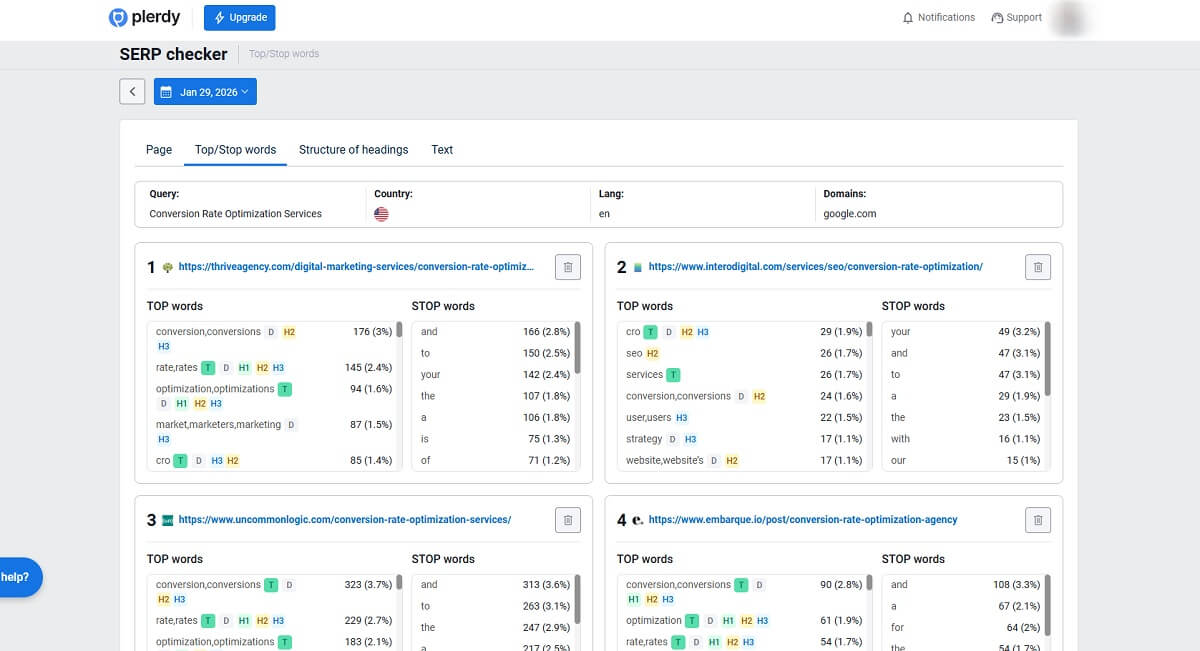Viewport: 1200px width, 651px height.
Task: Switch to the Page tab
Action: [159, 150]
